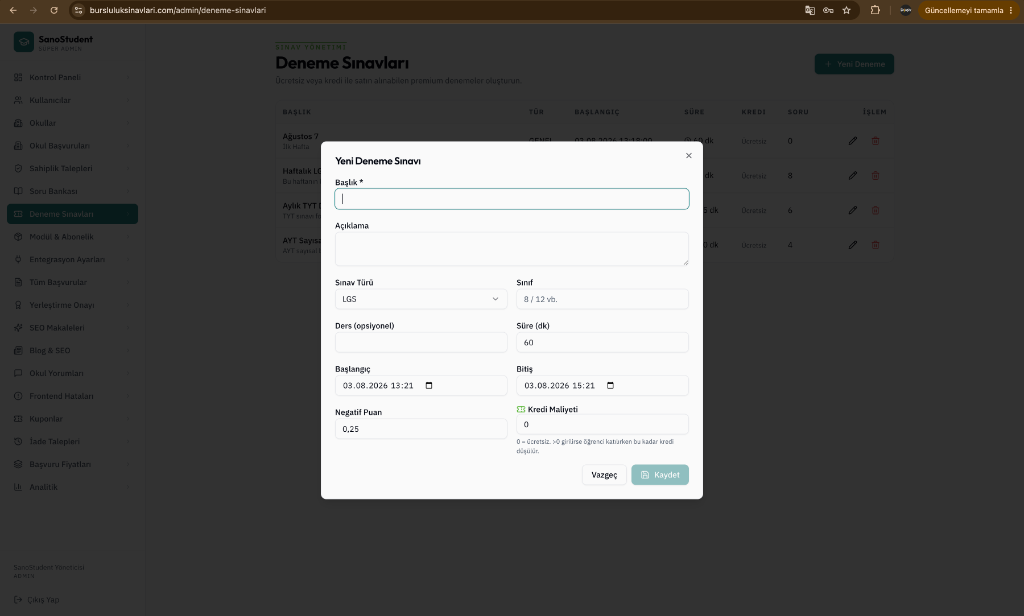Open Modül & Abonelik in the sidebar
1024x616 pixels.
(72, 236)
